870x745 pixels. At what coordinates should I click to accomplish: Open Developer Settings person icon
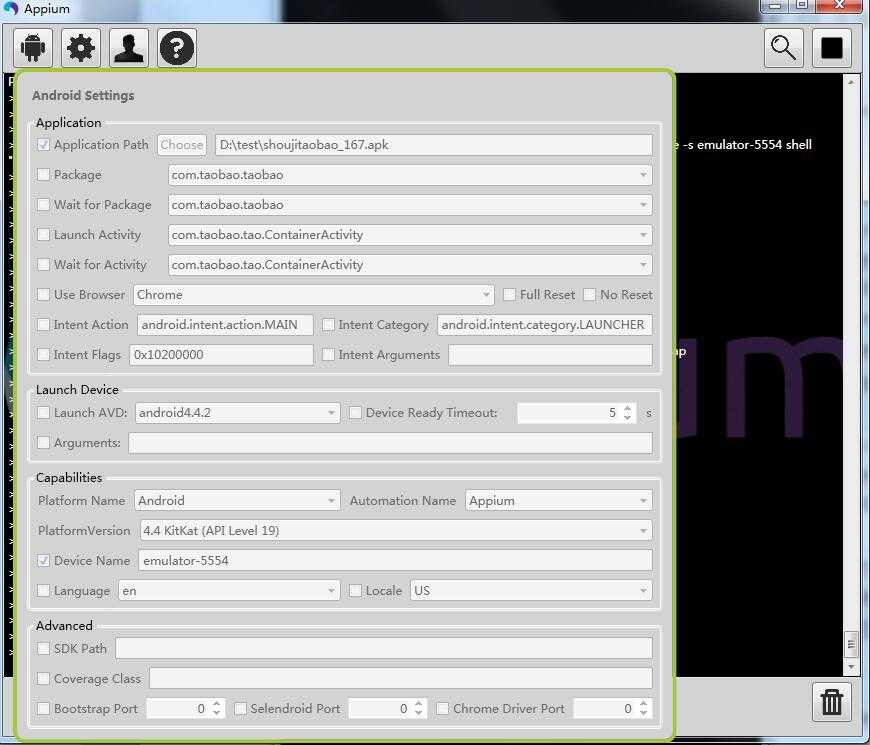[129, 48]
